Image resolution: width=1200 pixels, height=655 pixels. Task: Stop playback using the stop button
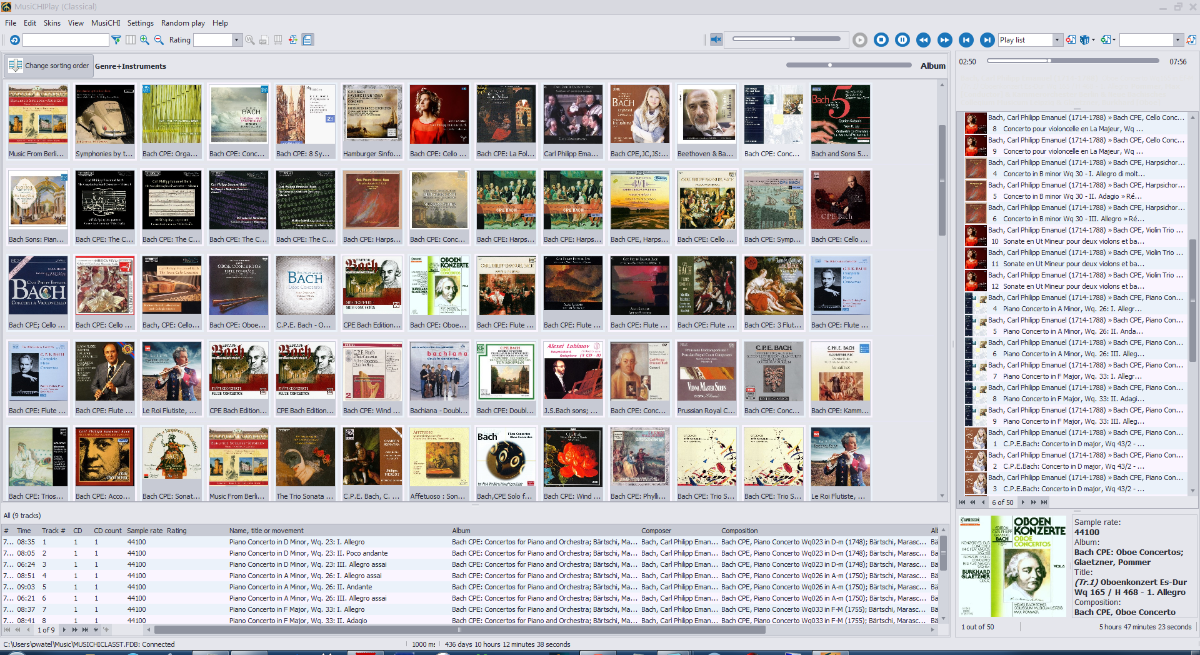(x=881, y=39)
